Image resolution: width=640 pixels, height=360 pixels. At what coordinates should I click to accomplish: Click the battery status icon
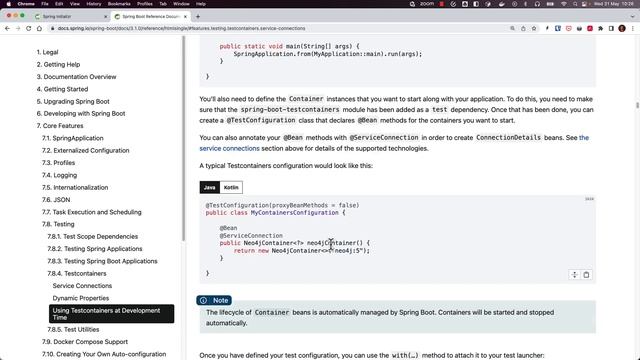[x=550, y=4]
